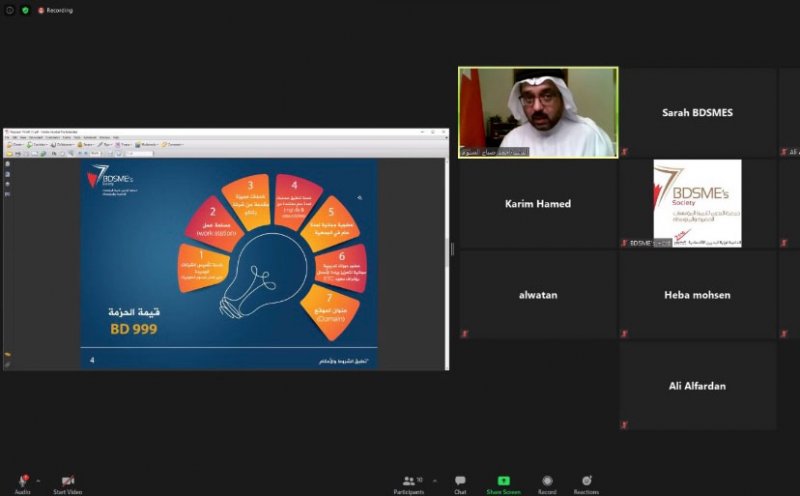
Task: Open the audio options arrow beside Audio
Action: coord(38,481)
